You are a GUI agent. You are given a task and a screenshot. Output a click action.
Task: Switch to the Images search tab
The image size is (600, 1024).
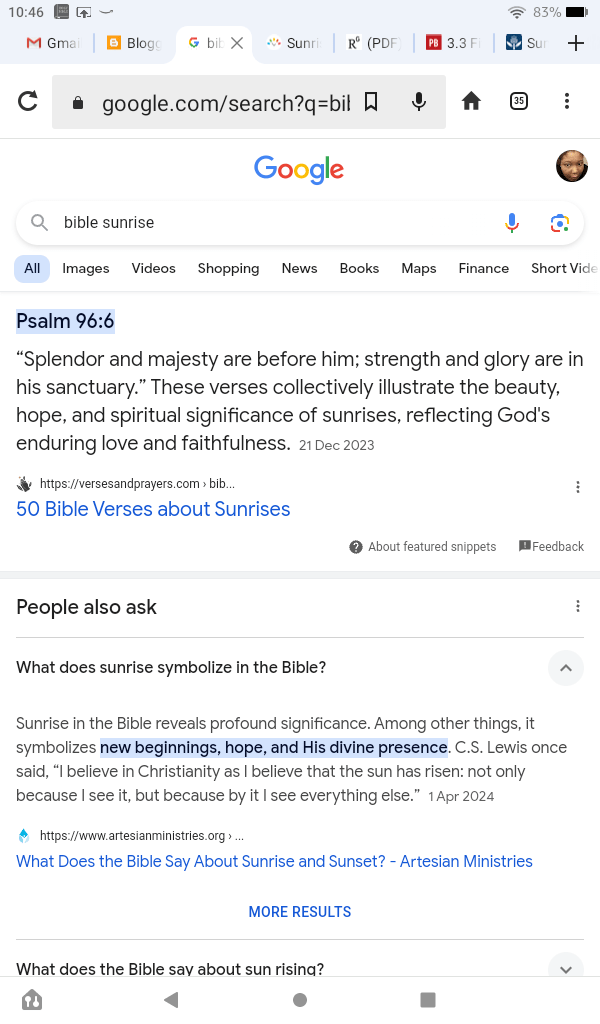(86, 268)
